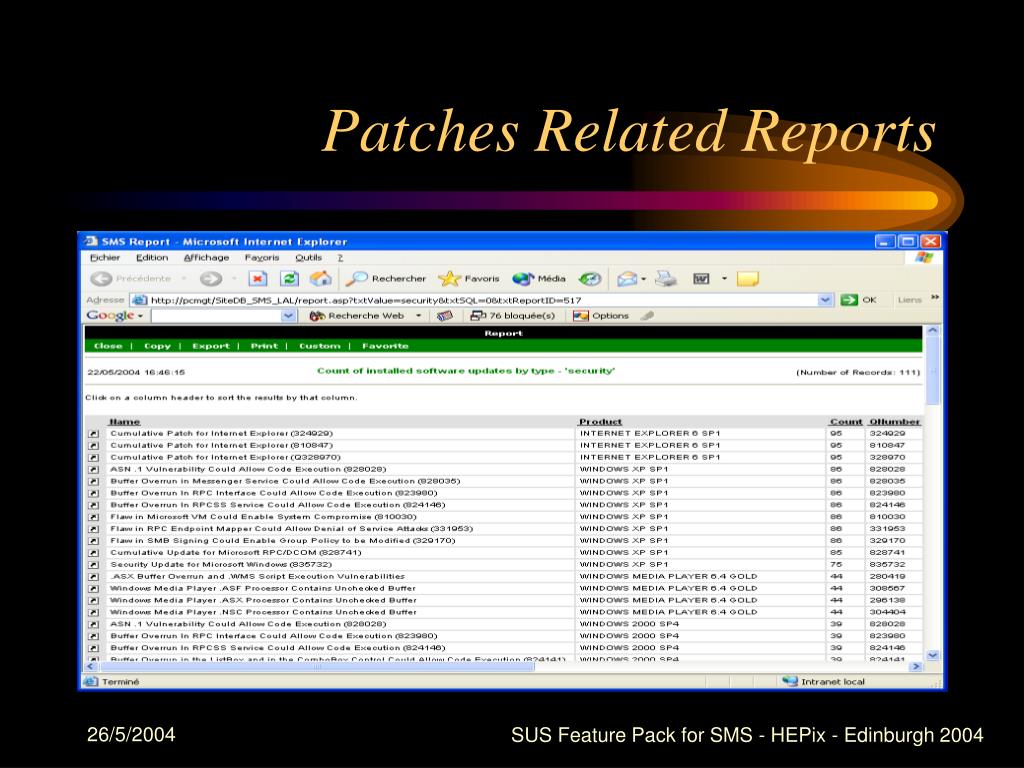Screen dimensions: 1024x768
Task: Click the Forward navigation arrow
Action: coord(210,279)
